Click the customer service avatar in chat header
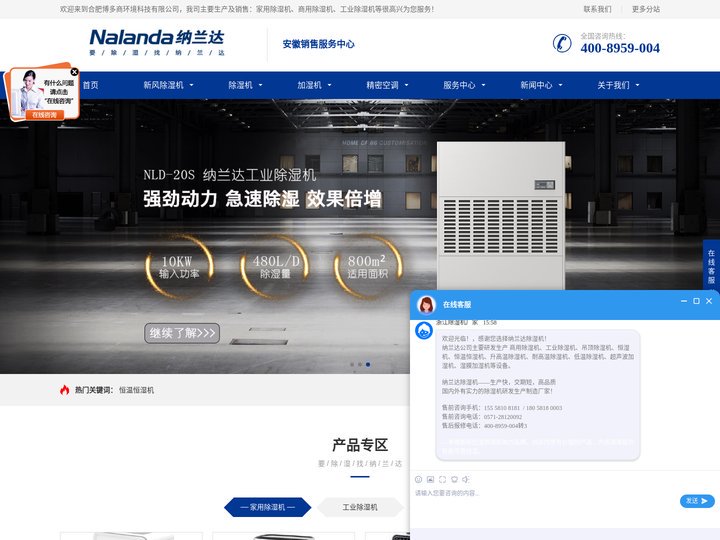 click(x=426, y=304)
